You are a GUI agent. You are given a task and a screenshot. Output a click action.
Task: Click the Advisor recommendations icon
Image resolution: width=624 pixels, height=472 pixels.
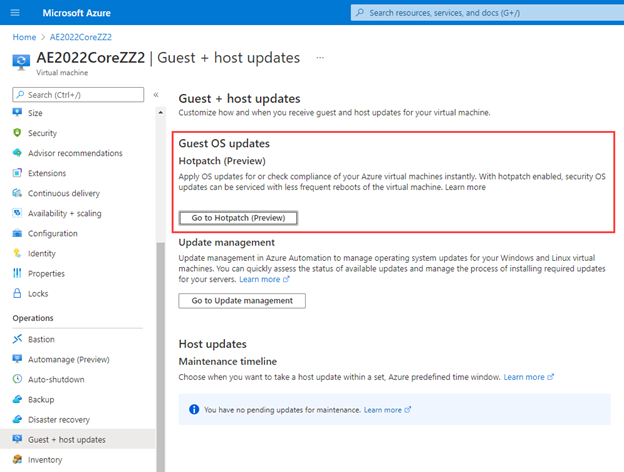pos(18,153)
